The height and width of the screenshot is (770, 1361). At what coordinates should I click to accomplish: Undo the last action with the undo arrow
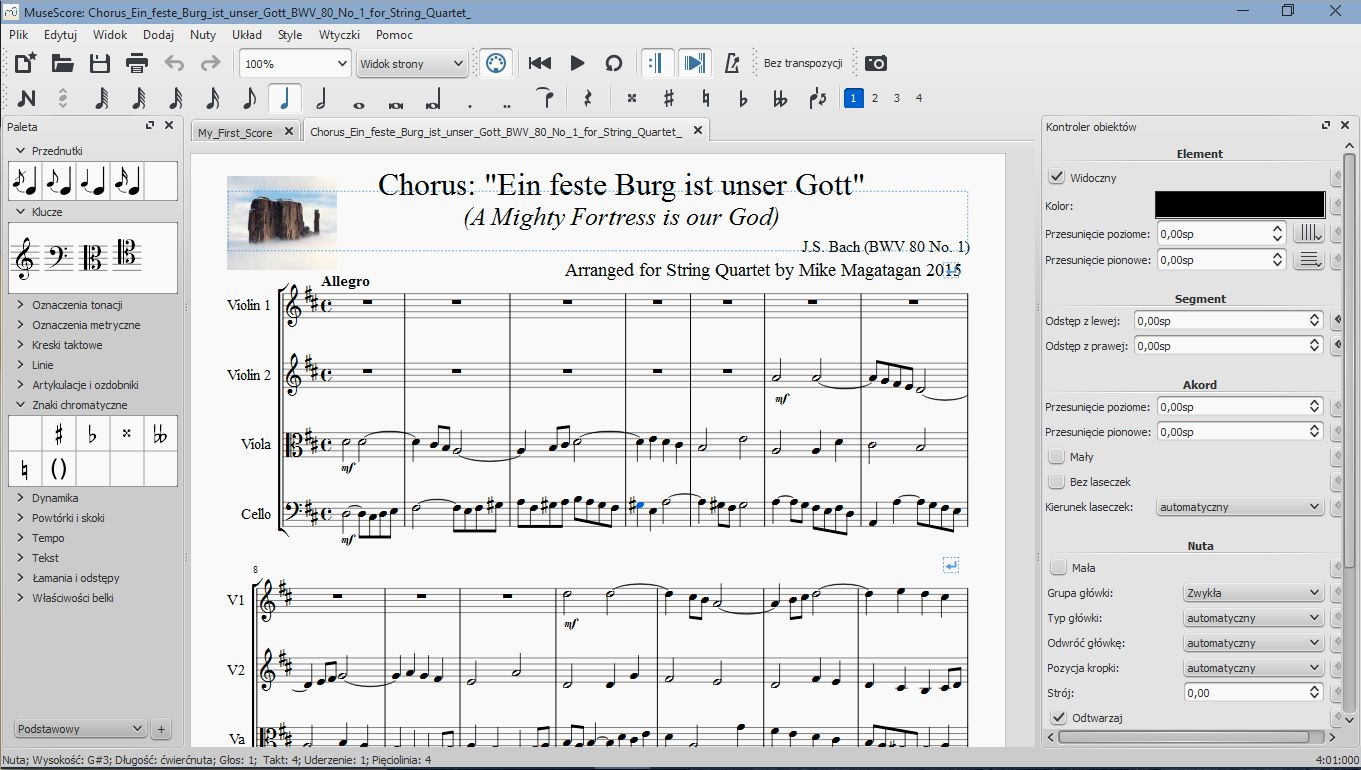point(174,63)
